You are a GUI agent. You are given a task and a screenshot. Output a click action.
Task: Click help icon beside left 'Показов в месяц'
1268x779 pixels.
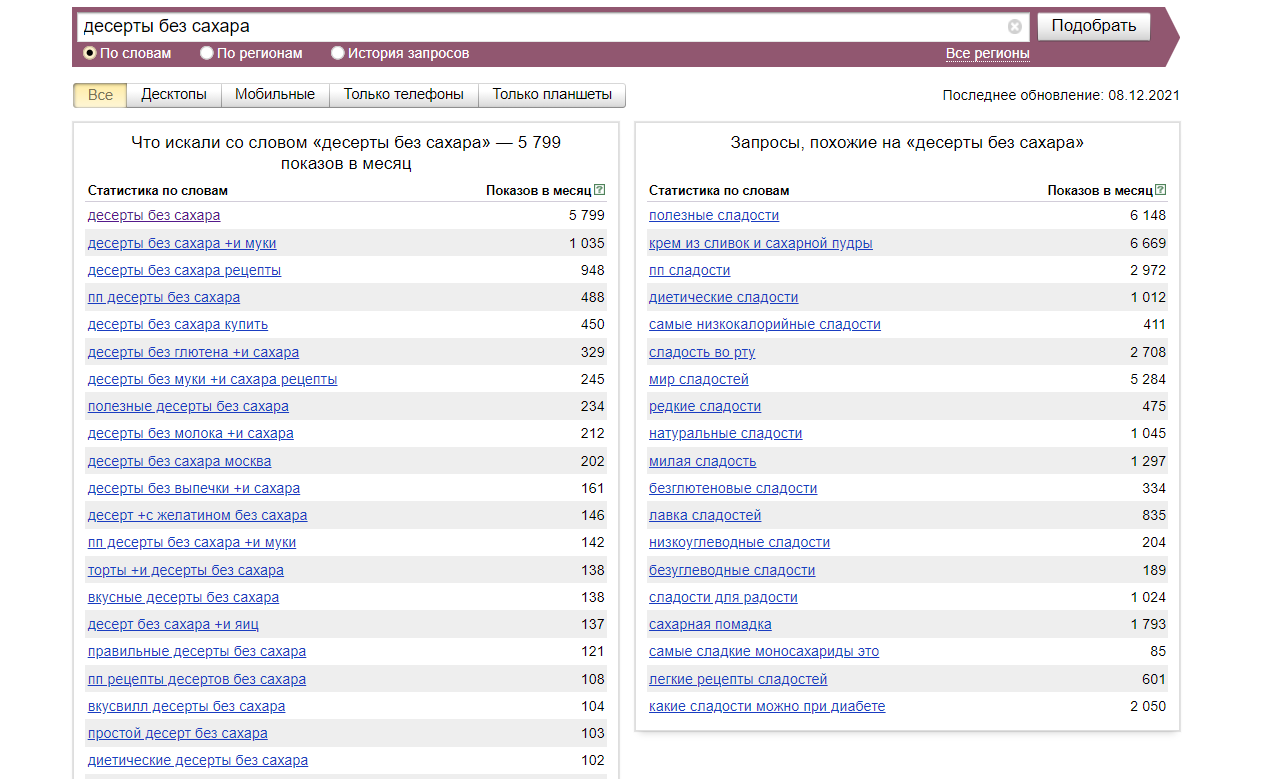coord(599,190)
